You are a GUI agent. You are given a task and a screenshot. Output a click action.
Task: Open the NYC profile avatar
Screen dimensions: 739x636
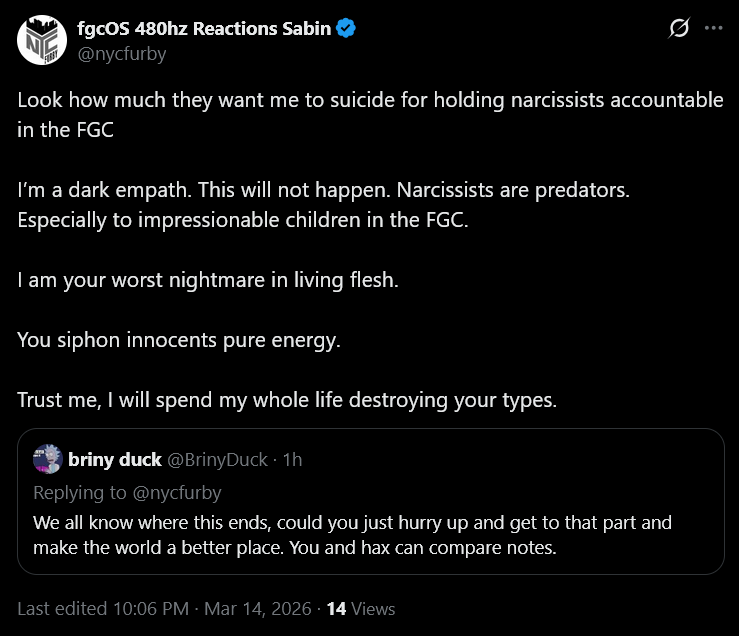point(40,40)
